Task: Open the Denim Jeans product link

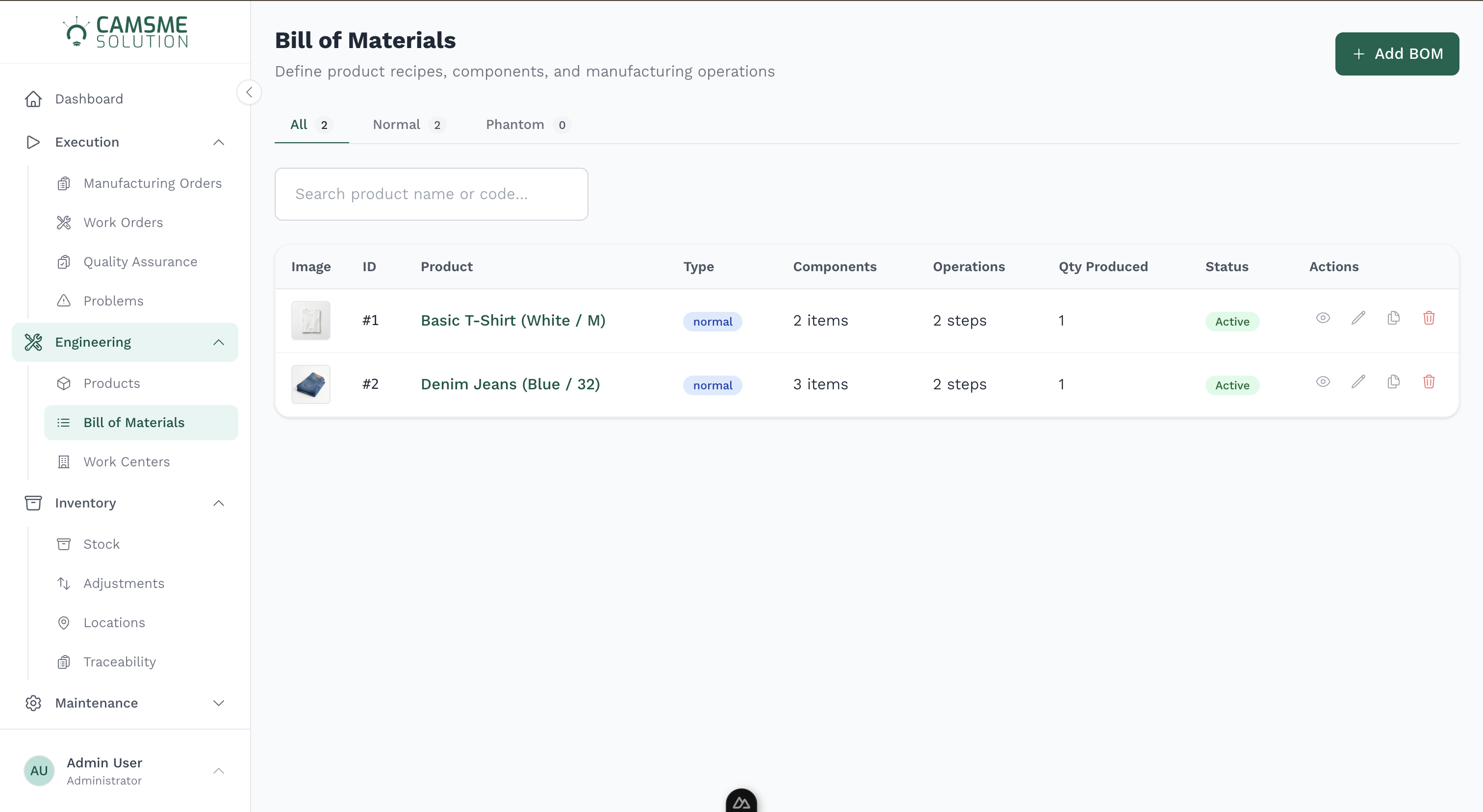Action: pyautogui.click(x=510, y=384)
